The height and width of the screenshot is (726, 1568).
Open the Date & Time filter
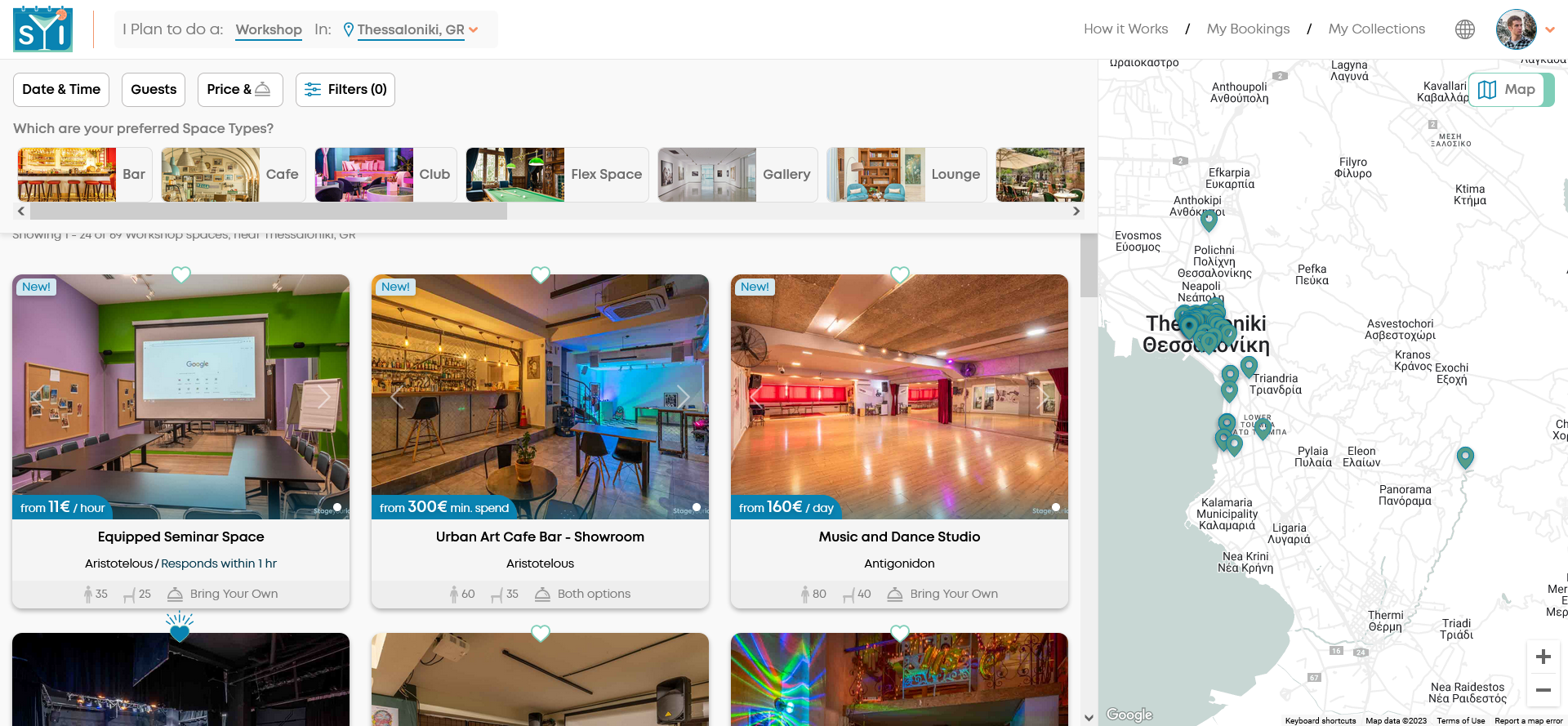pos(61,90)
